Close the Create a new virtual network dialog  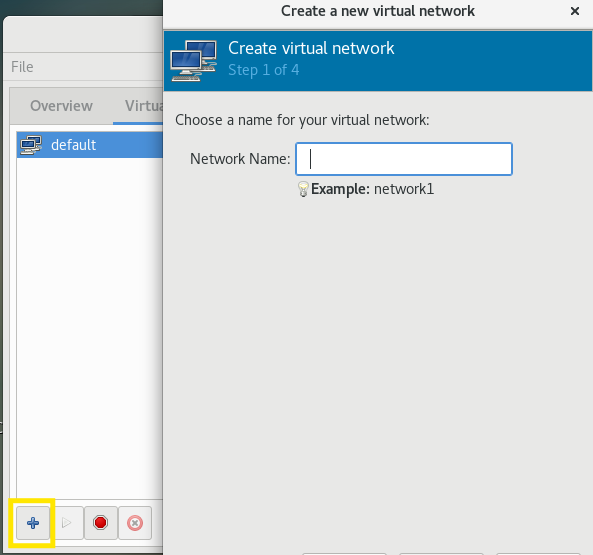pos(575,11)
